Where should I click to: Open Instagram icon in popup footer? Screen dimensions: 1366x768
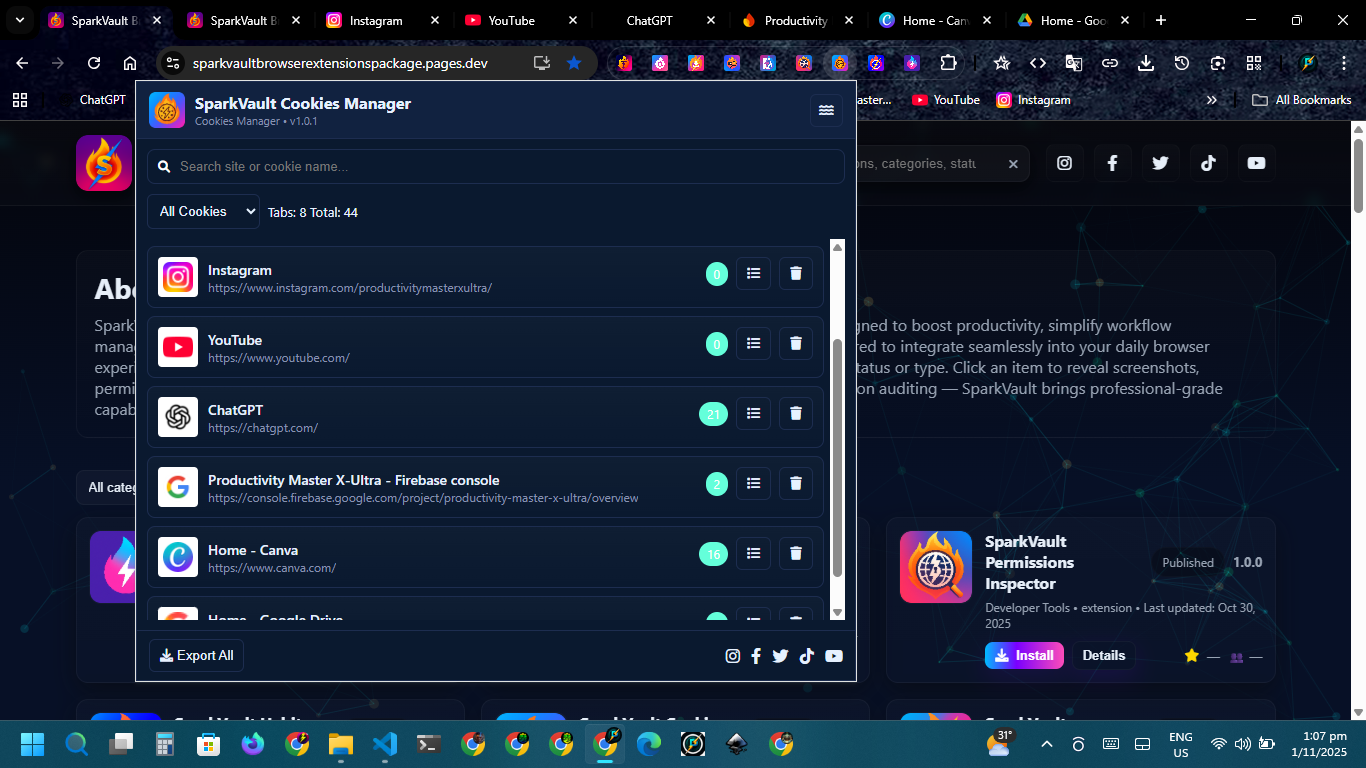[x=733, y=656]
